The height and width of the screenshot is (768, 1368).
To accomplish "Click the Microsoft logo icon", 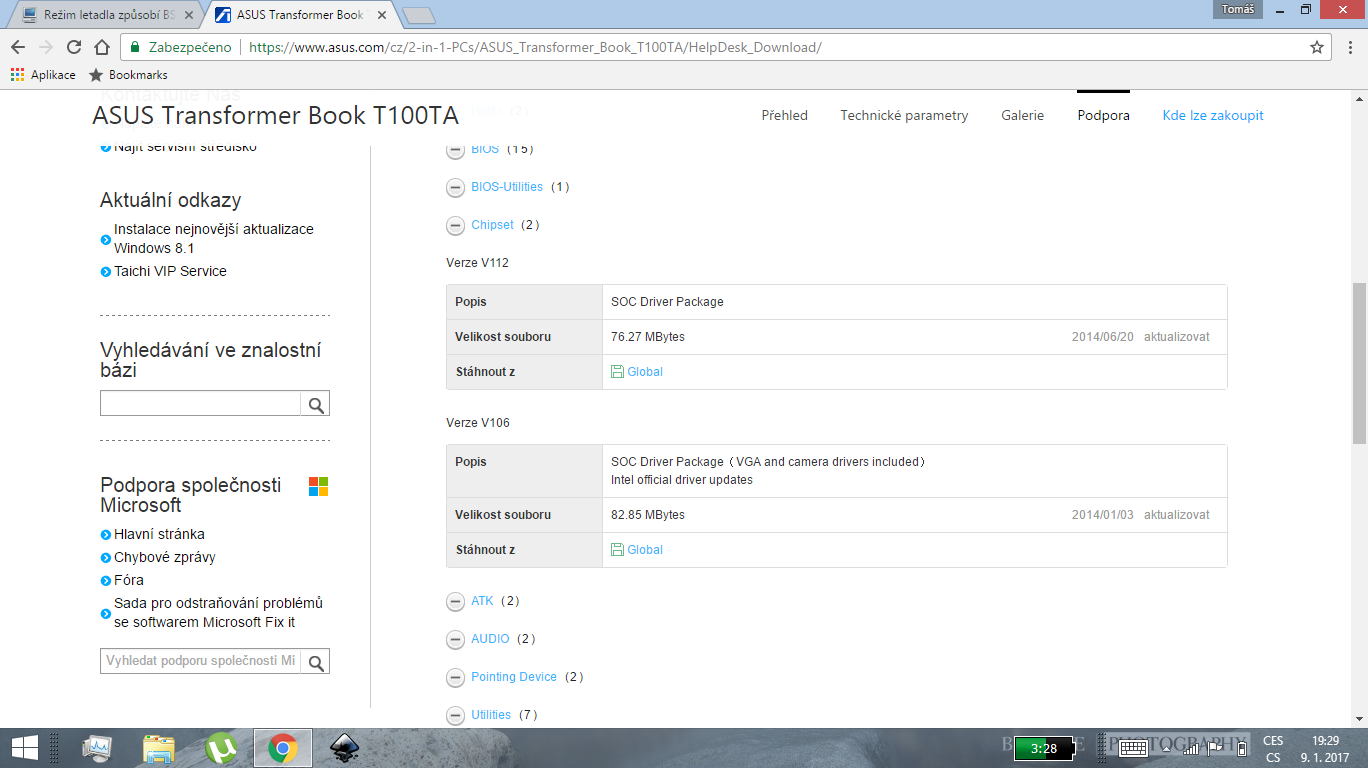I will click(x=318, y=487).
